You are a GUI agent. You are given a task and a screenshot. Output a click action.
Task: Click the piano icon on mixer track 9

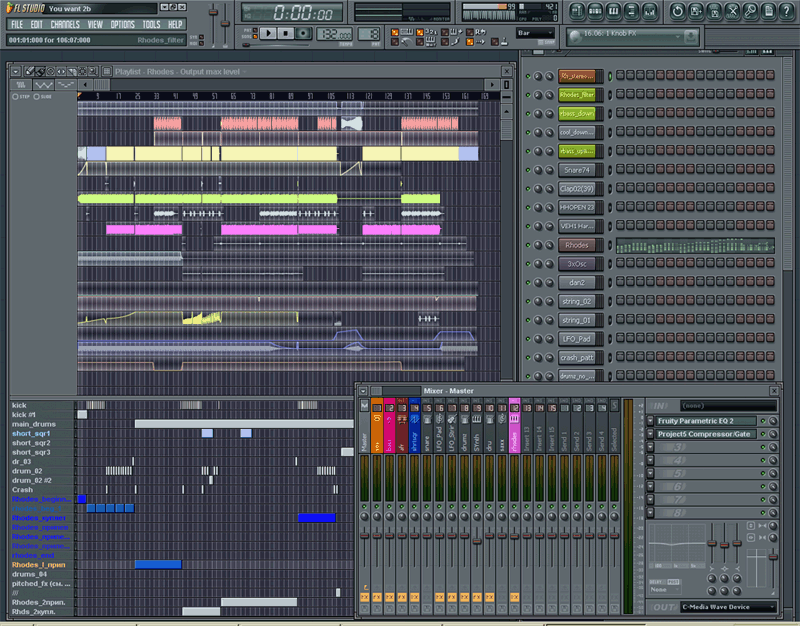[x=477, y=419]
